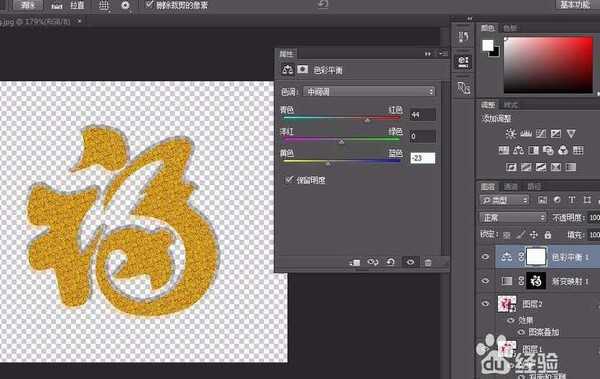
Task: Add a Brightness/Contrast adjustment sun icon
Action: 510,133
